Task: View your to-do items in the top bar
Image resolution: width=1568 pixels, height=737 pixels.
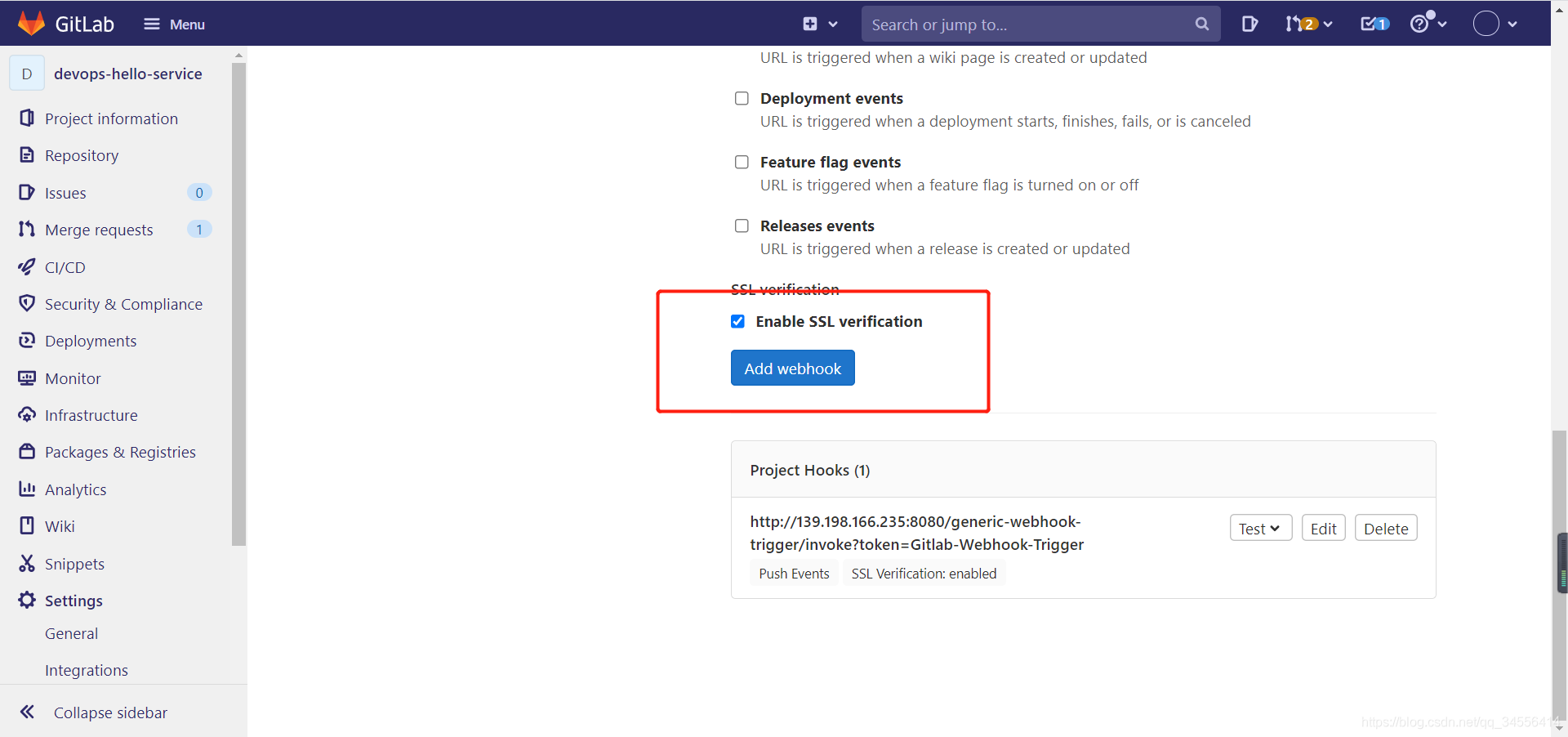Action: (x=1373, y=24)
